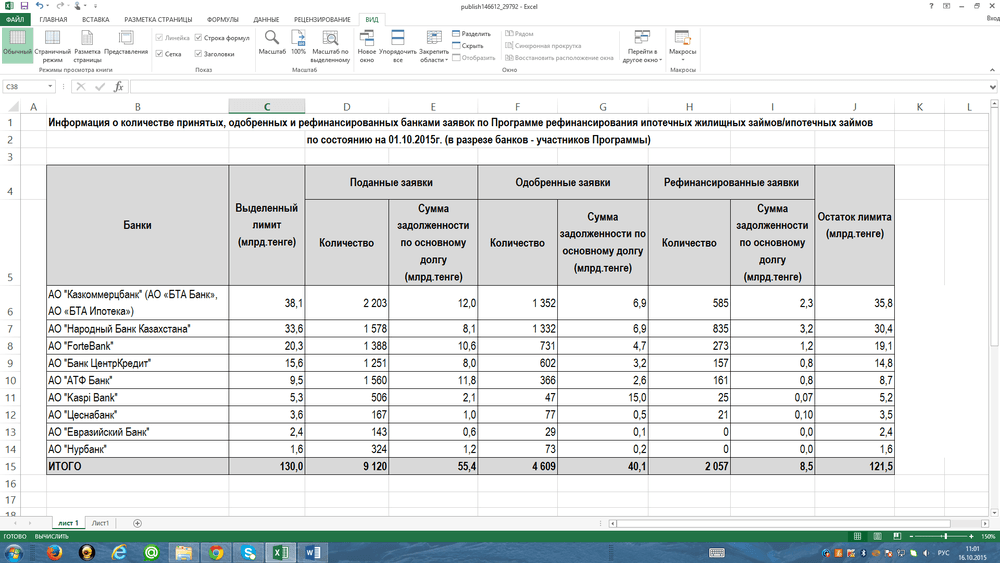This screenshot has width=1000, height=563.
Task: Add a new sheet with plus button
Action: [x=137, y=523]
